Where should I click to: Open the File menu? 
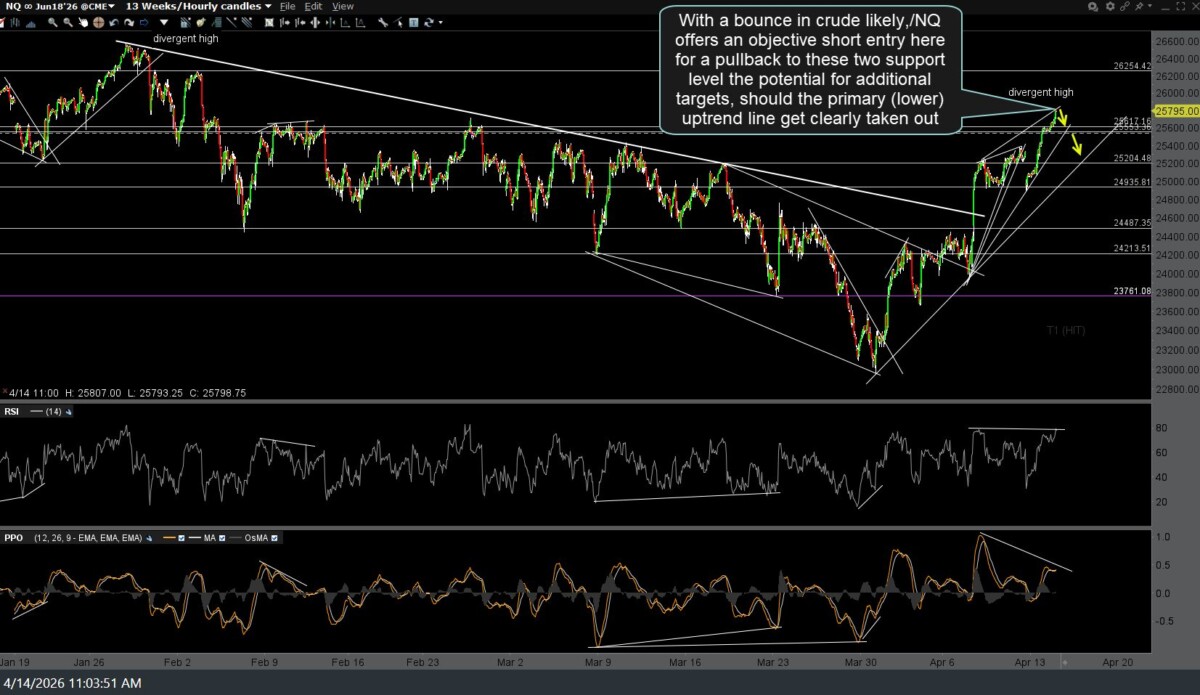pos(287,6)
